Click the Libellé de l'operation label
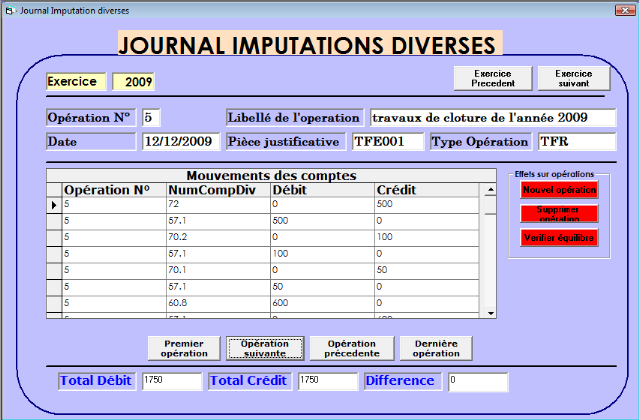The image size is (639, 420). (x=295, y=118)
